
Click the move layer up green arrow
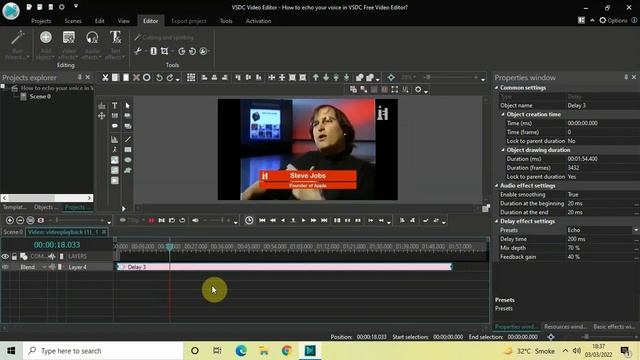(x=316, y=78)
